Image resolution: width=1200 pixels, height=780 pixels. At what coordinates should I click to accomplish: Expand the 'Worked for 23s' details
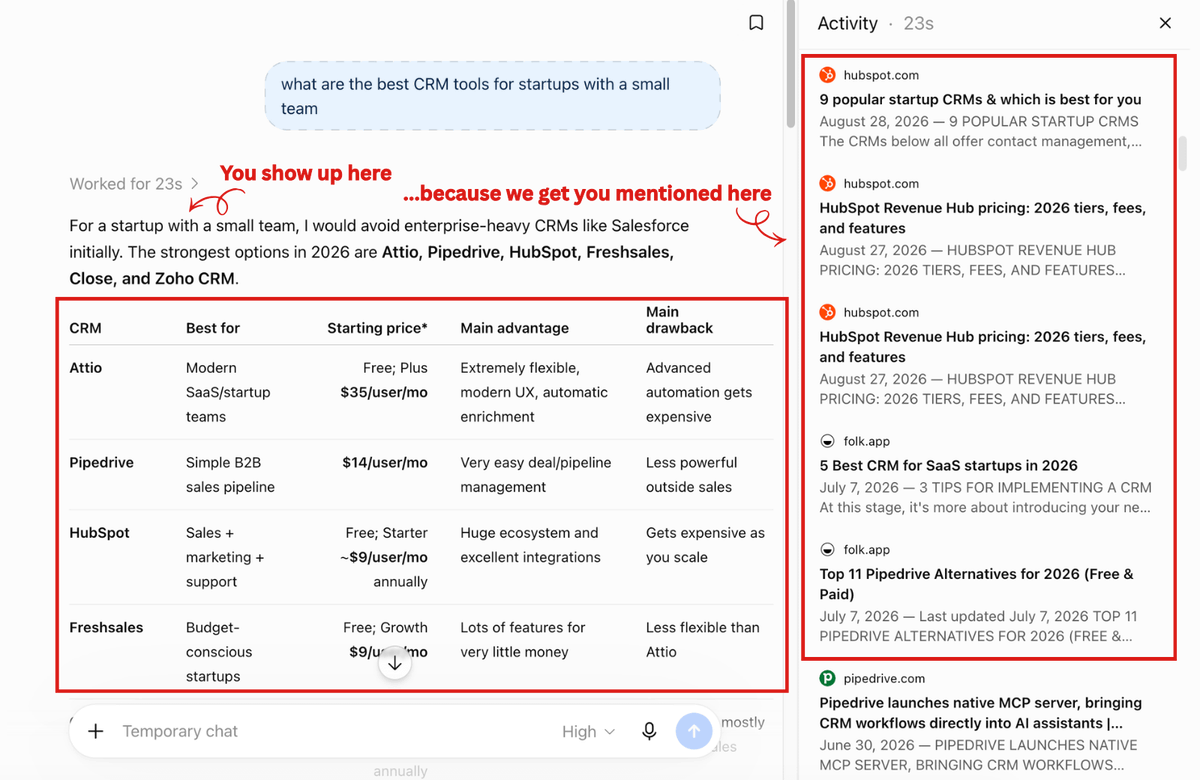point(134,184)
